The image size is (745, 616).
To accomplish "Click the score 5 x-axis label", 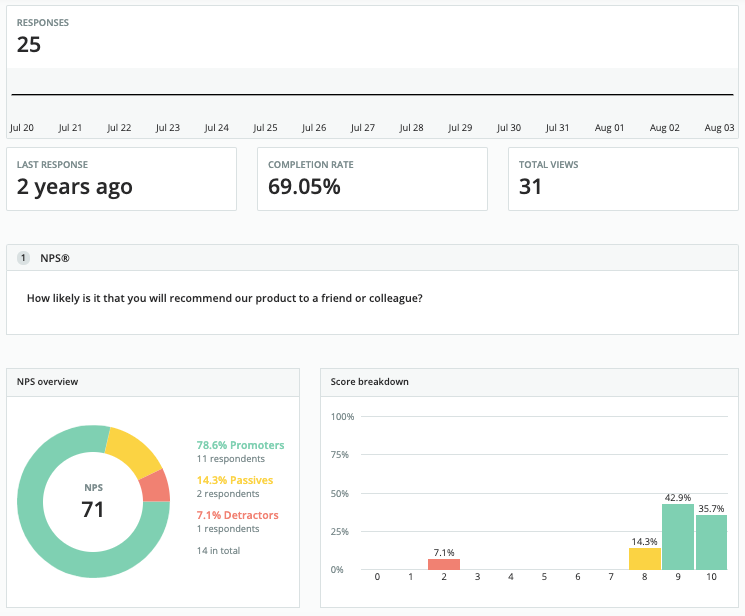I will [x=544, y=577].
